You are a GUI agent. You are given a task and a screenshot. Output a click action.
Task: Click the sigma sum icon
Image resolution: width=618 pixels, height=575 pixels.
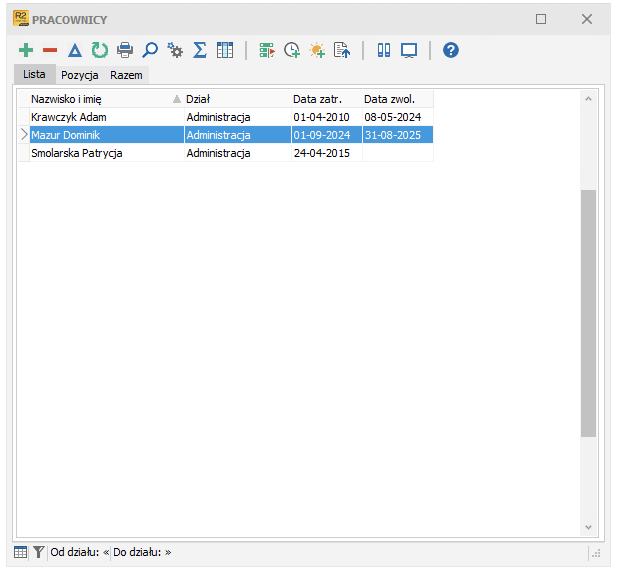coord(200,50)
